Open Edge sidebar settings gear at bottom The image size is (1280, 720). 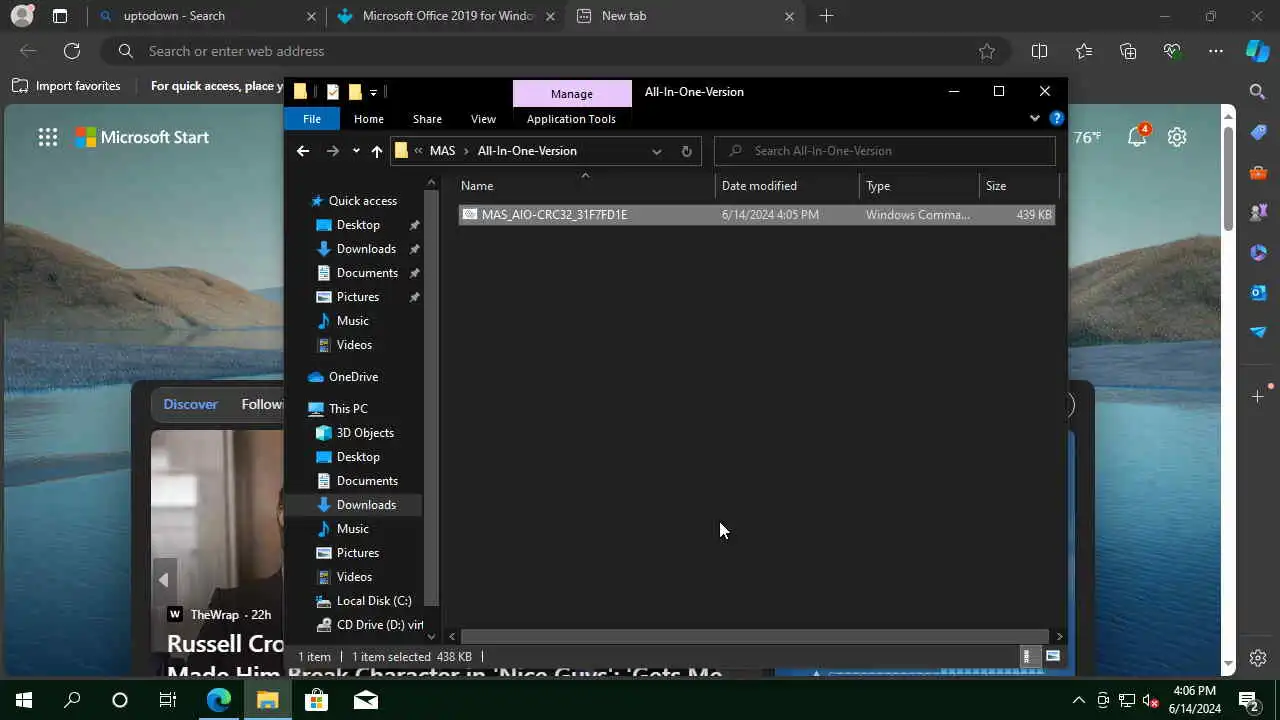[1258, 658]
